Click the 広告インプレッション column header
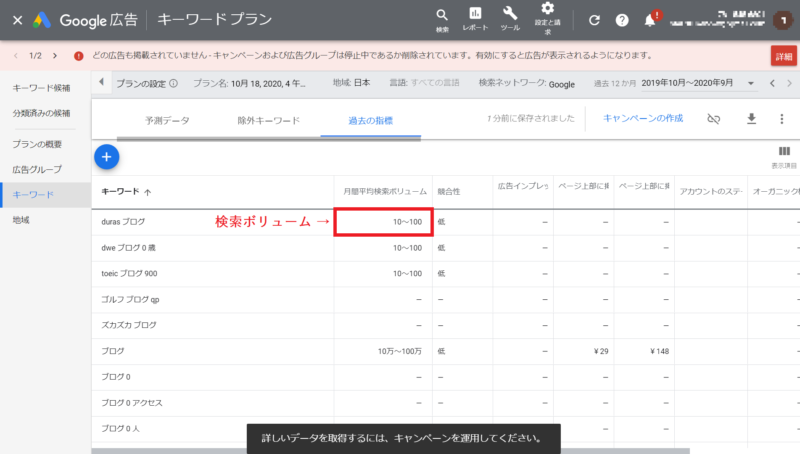This screenshot has width=800, height=454. point(523,186)
